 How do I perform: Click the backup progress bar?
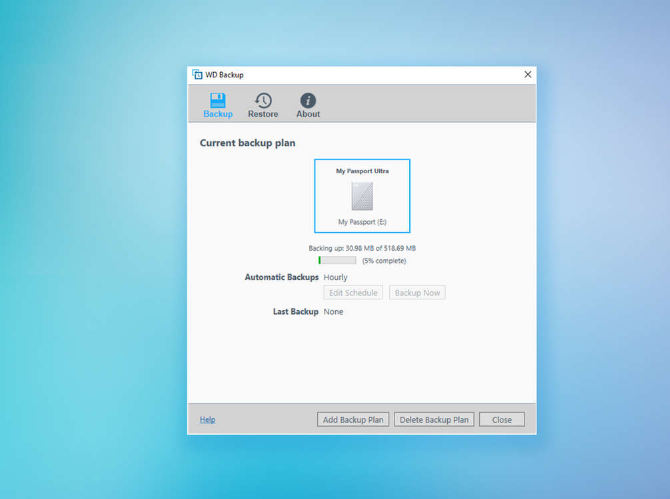pyautogui.click(x=337, y=260)
